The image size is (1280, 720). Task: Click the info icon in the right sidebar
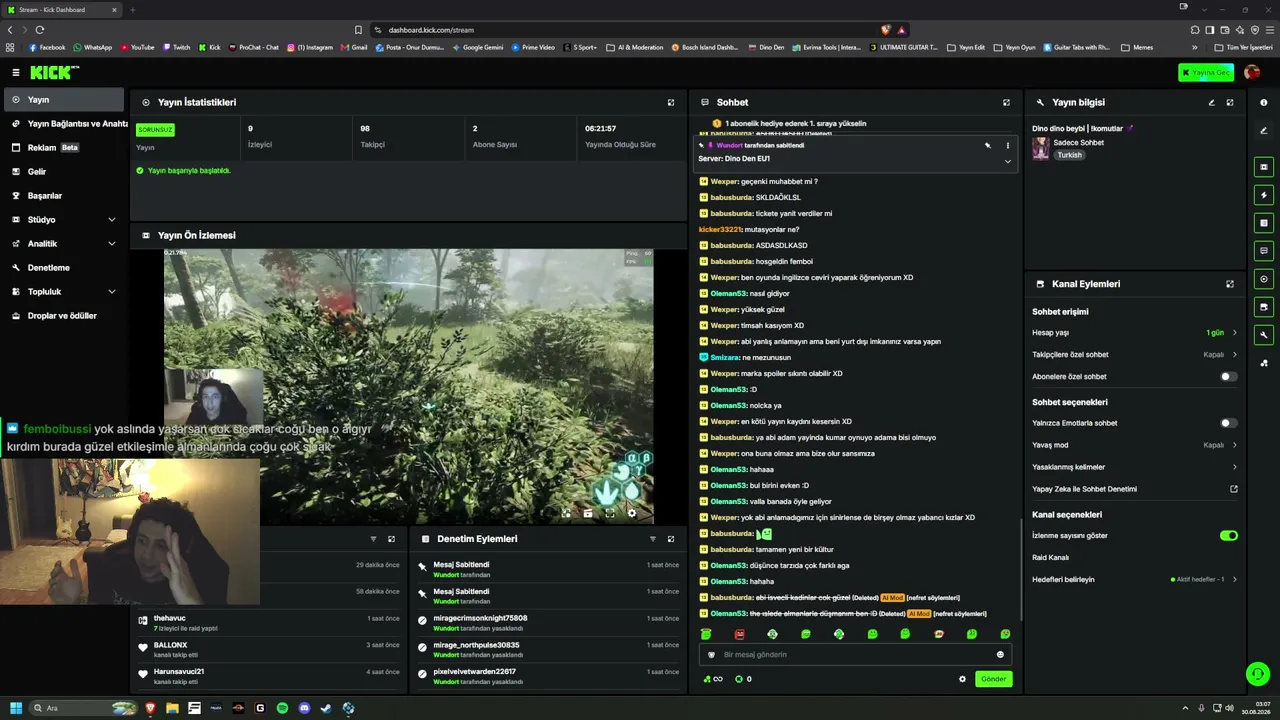[x=1264, y=102]
